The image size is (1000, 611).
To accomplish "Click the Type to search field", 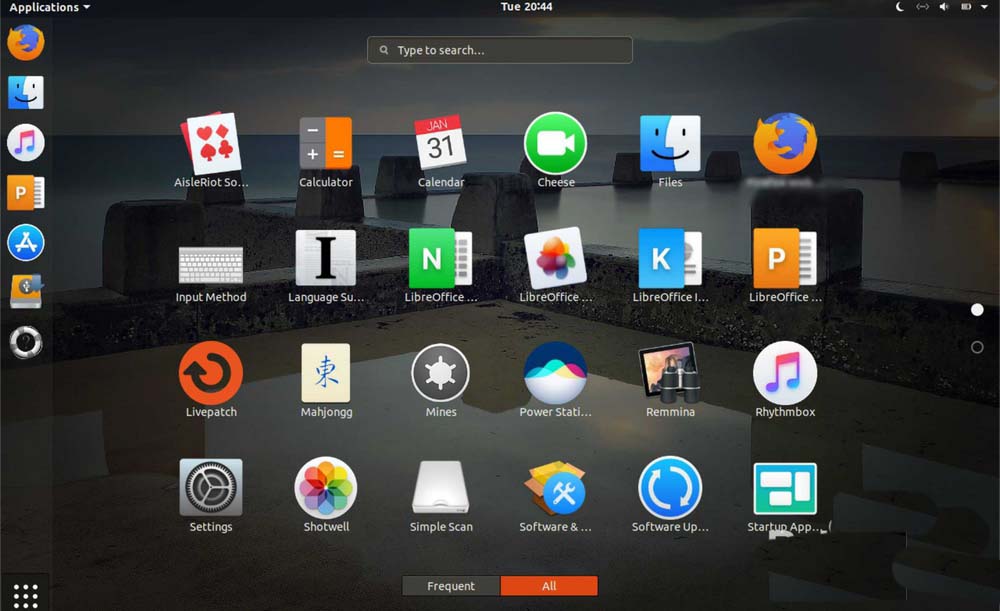I will (x=499, y=49).
